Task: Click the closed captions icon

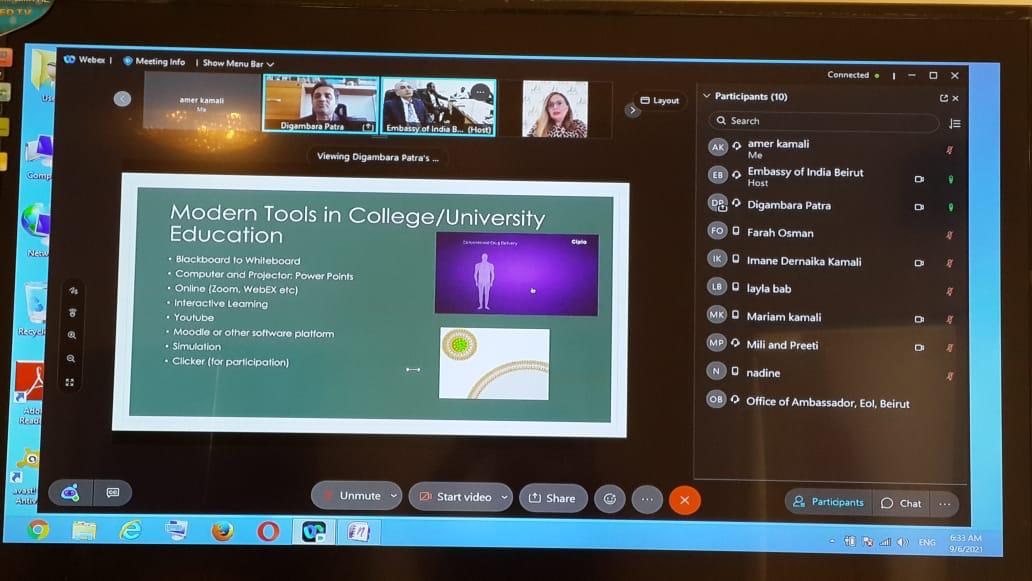Action: 112,492
